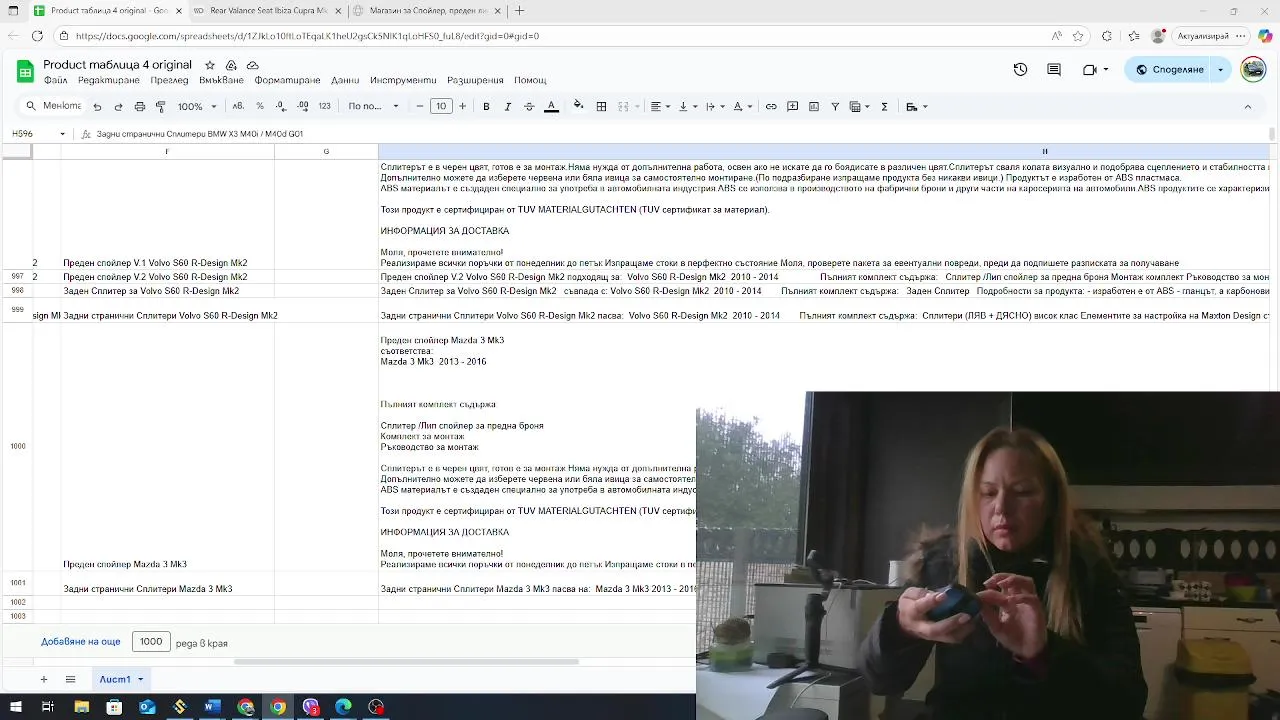Open the Файл menu
The image size is (1280, 720).
(55, 80)
